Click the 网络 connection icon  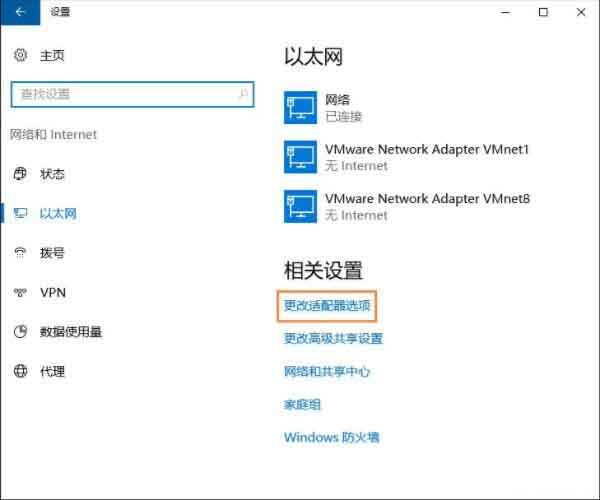coord(300,107)
